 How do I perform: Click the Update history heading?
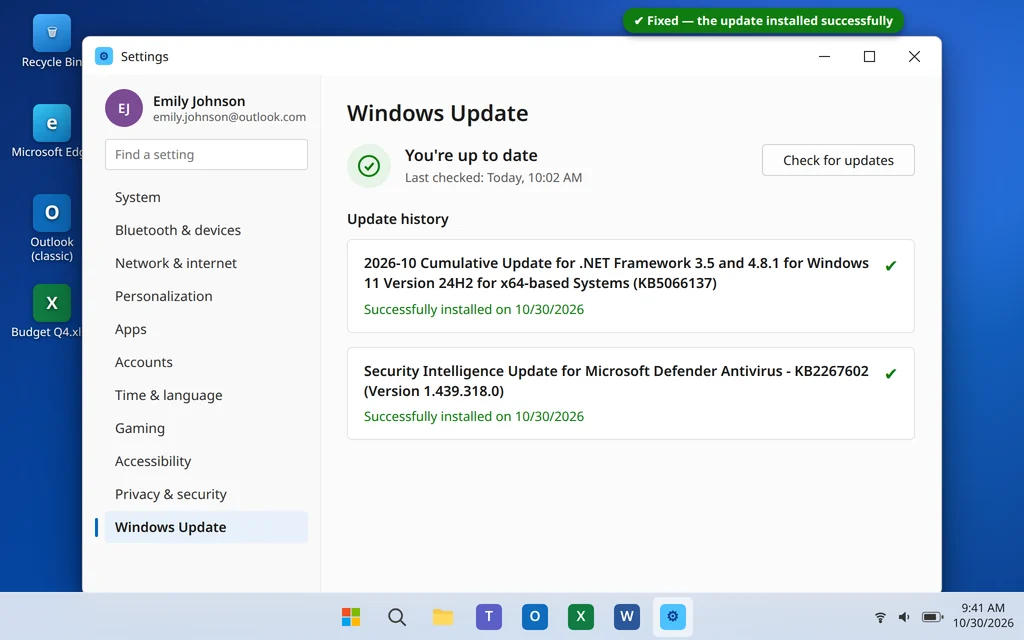(x=398, y=219)
